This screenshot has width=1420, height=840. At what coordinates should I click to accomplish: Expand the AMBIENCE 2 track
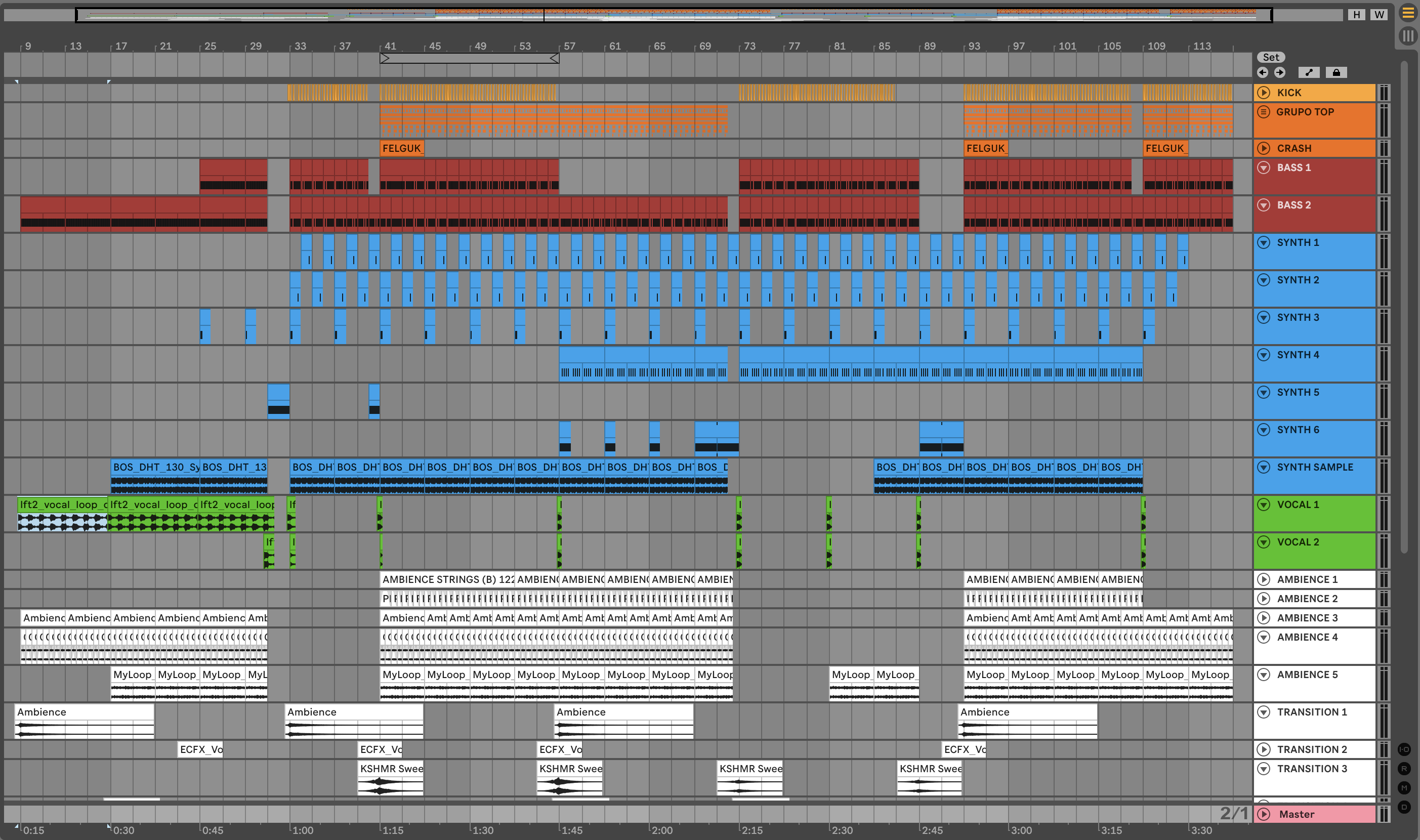[x=1263, y=598]
